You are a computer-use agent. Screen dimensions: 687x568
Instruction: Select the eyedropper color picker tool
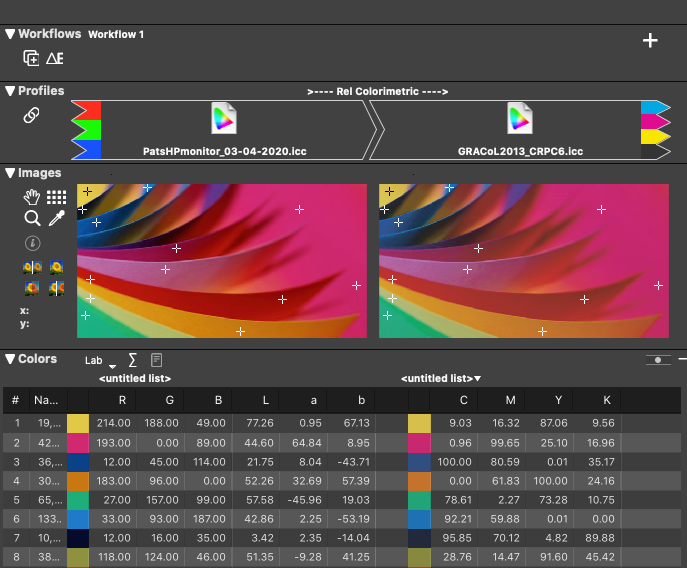pyautogui.click(x=56, y=218)
